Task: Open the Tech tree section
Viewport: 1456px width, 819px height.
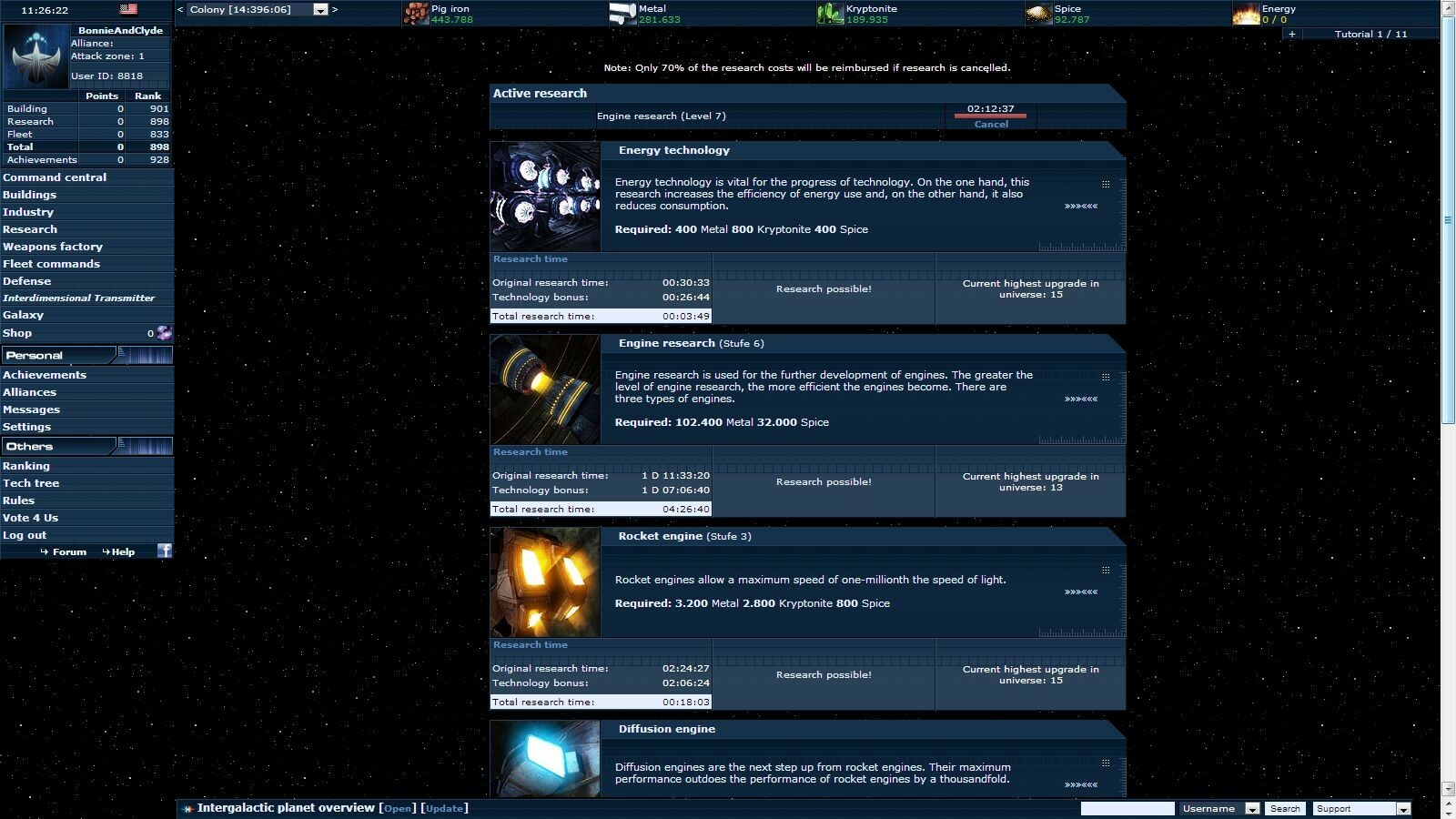Action: pyautogui.click(x=31, y=482)
